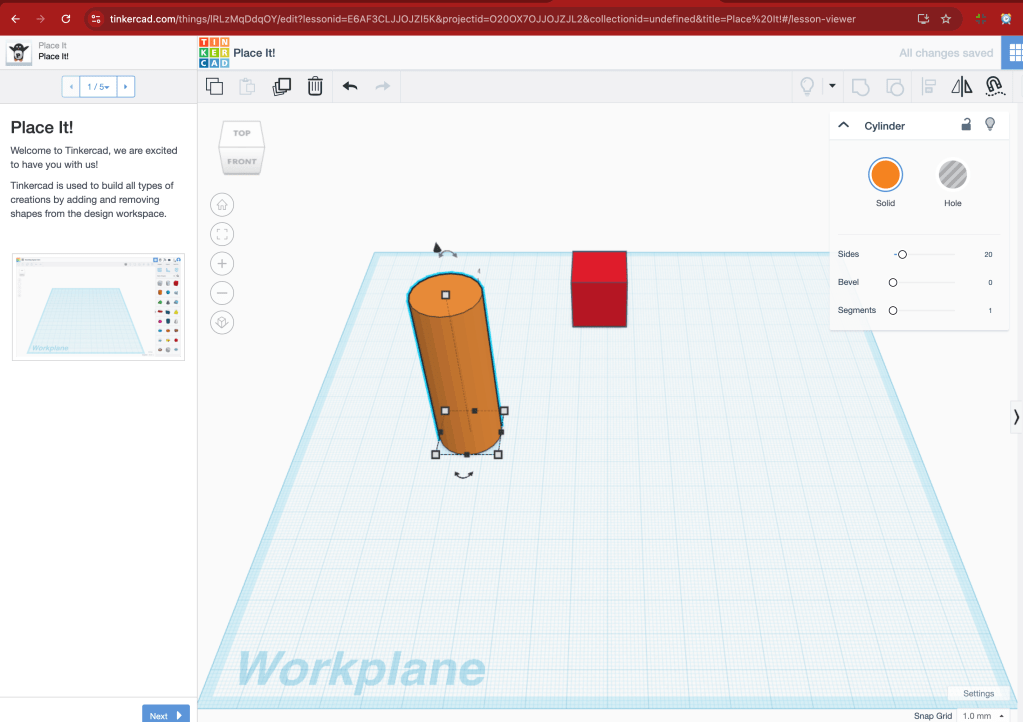
Task: Click the Cruise magnet icon
Action: click(994, 86)
